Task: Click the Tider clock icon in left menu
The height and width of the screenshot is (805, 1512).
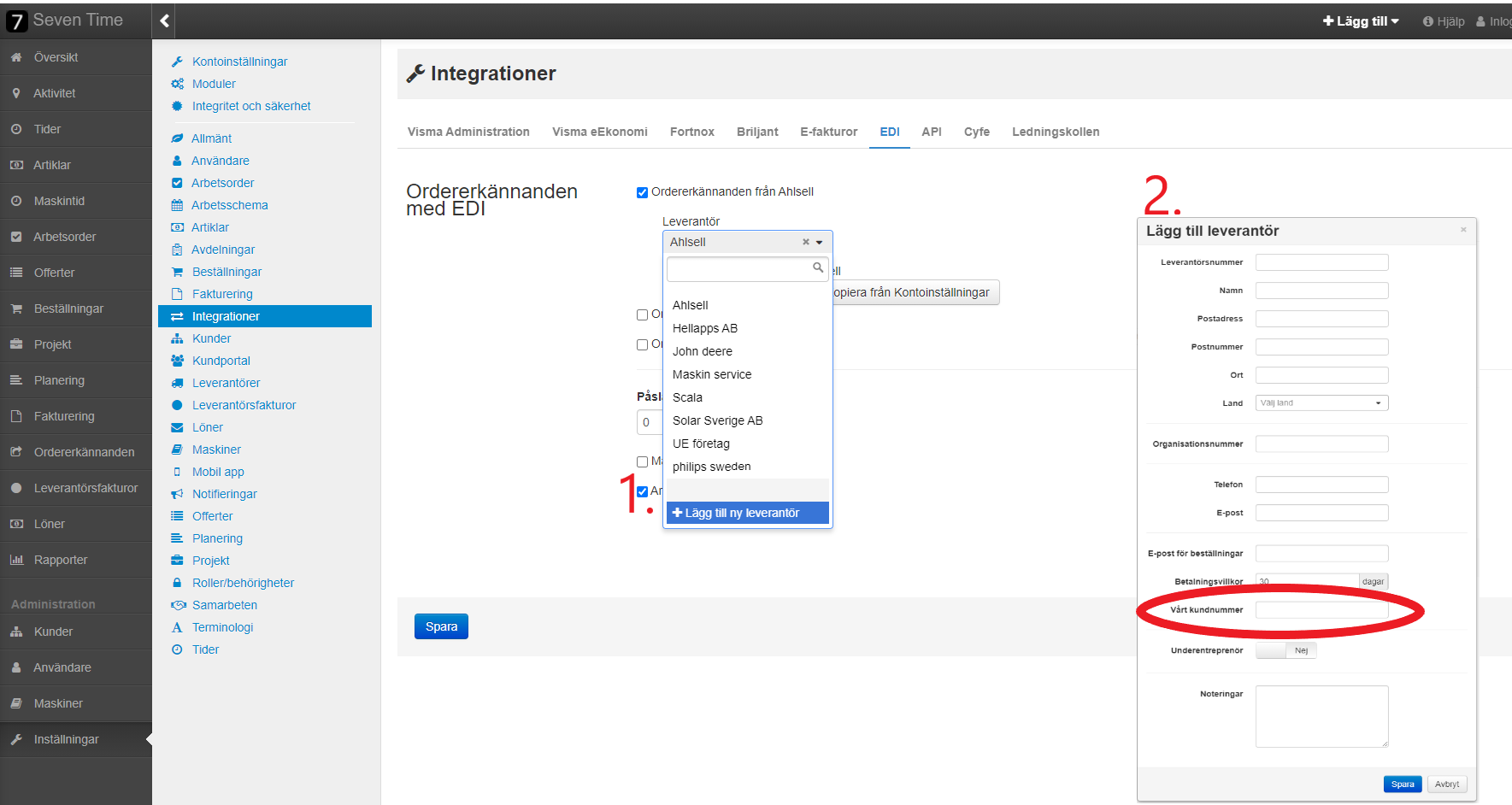Action: [16, 129]
